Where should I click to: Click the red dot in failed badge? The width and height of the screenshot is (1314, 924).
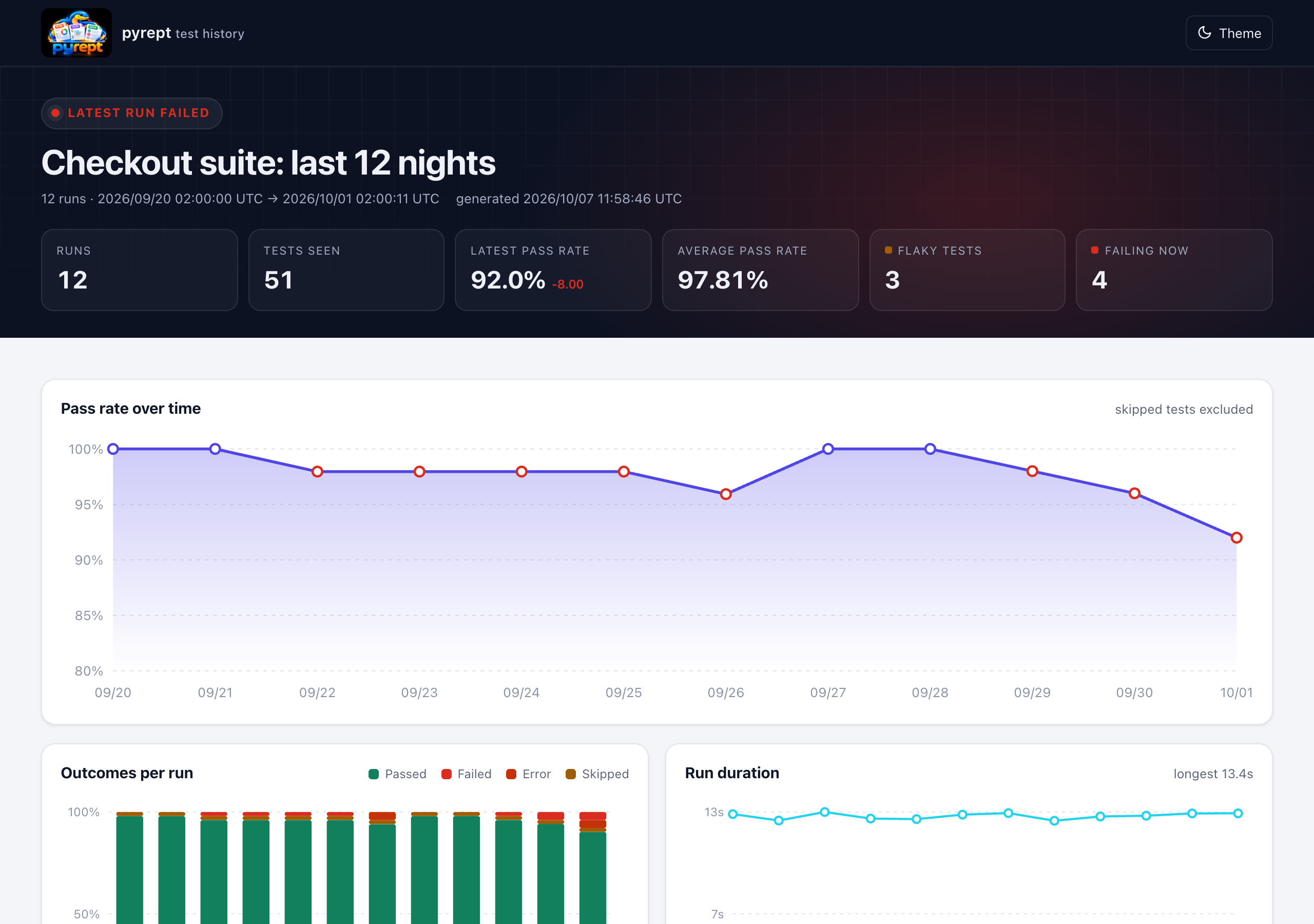tap(55, 113)
